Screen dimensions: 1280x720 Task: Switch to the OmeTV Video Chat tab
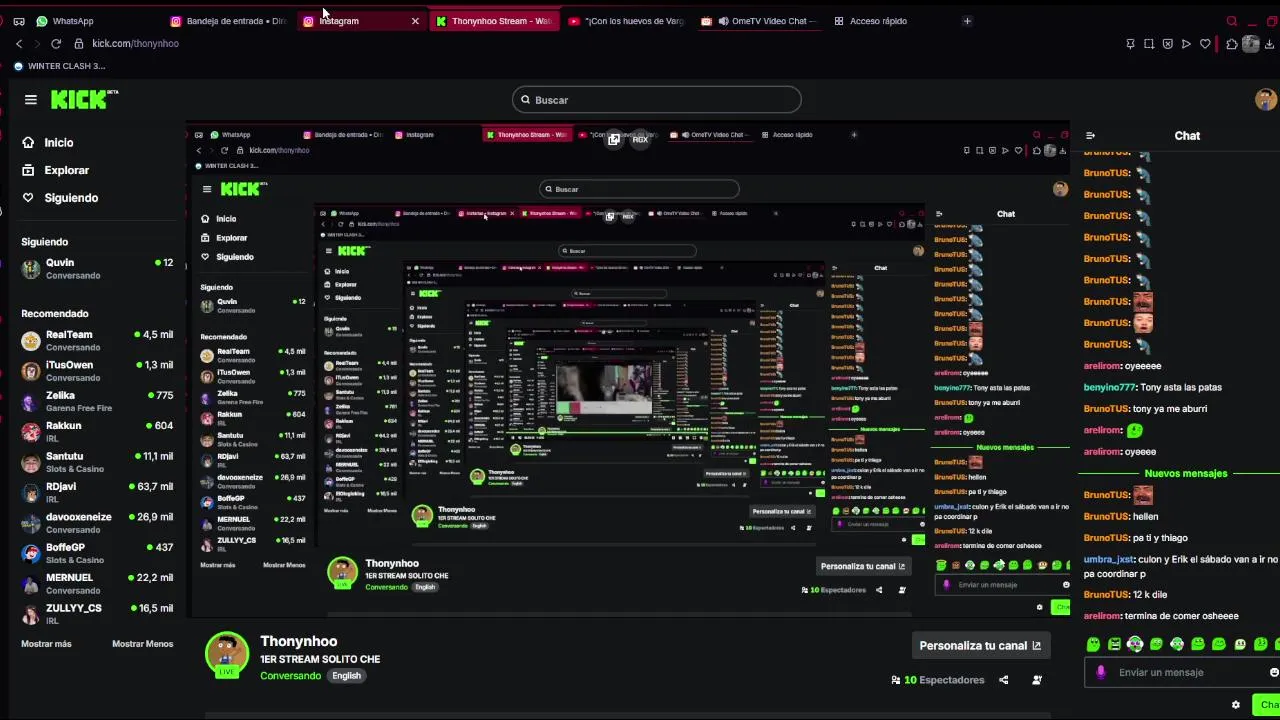pos(760,21)
